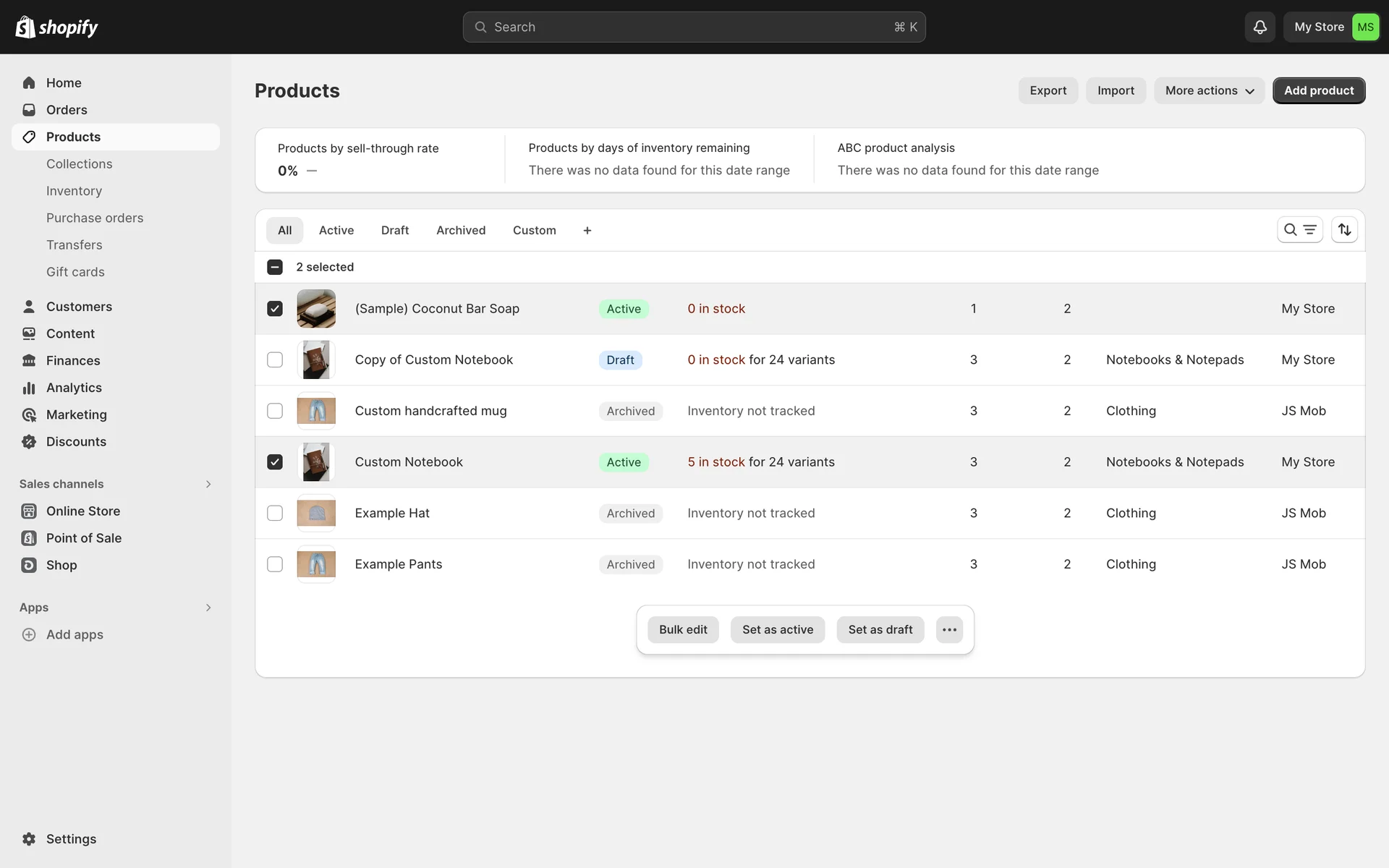
Task: Click the Add product button
Action: pyautogui.click(x=1318, y=90)
